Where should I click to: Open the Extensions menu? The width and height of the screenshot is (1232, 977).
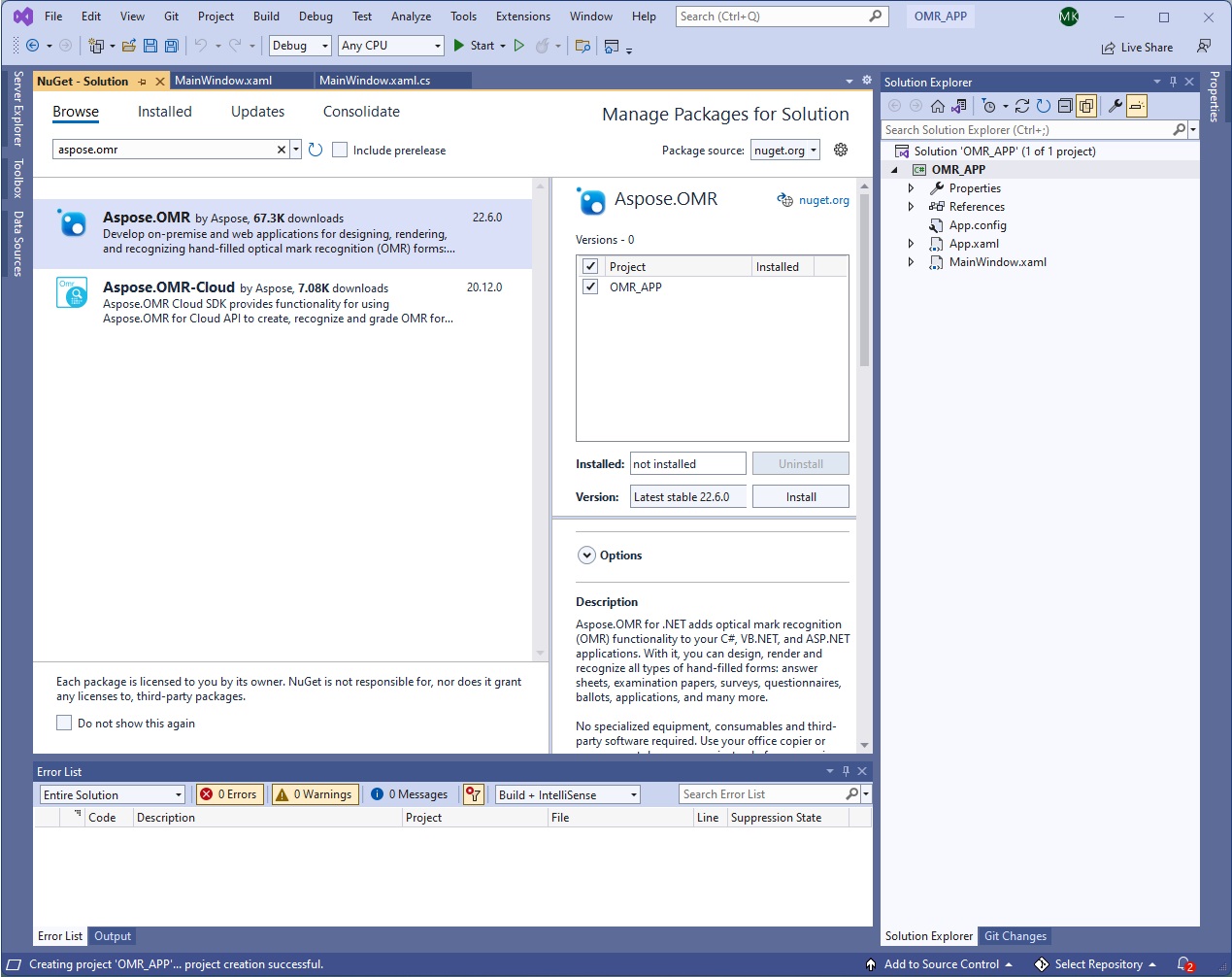click(x=522, y=17)
